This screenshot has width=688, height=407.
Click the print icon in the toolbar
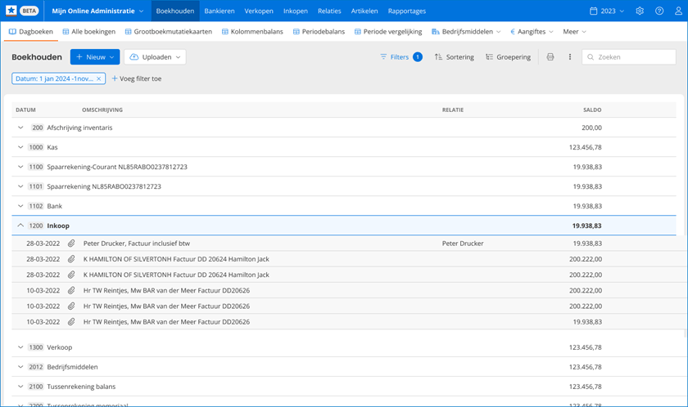(x=550, y=57)
